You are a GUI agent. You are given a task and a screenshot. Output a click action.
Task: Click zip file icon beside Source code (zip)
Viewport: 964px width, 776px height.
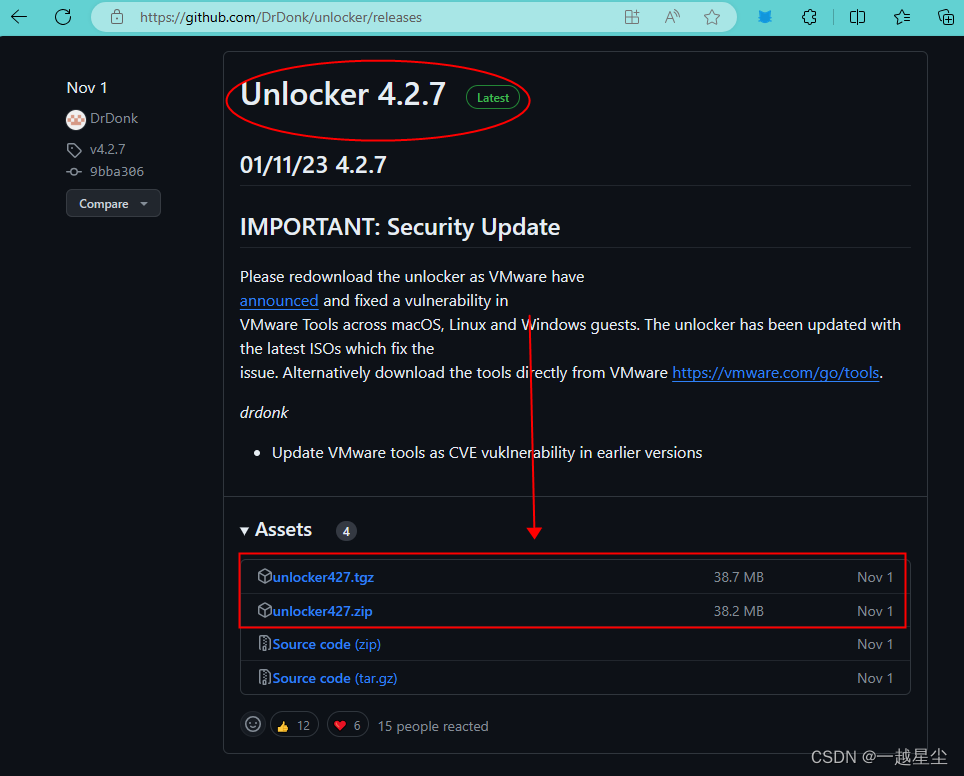[x=264, y=643]
